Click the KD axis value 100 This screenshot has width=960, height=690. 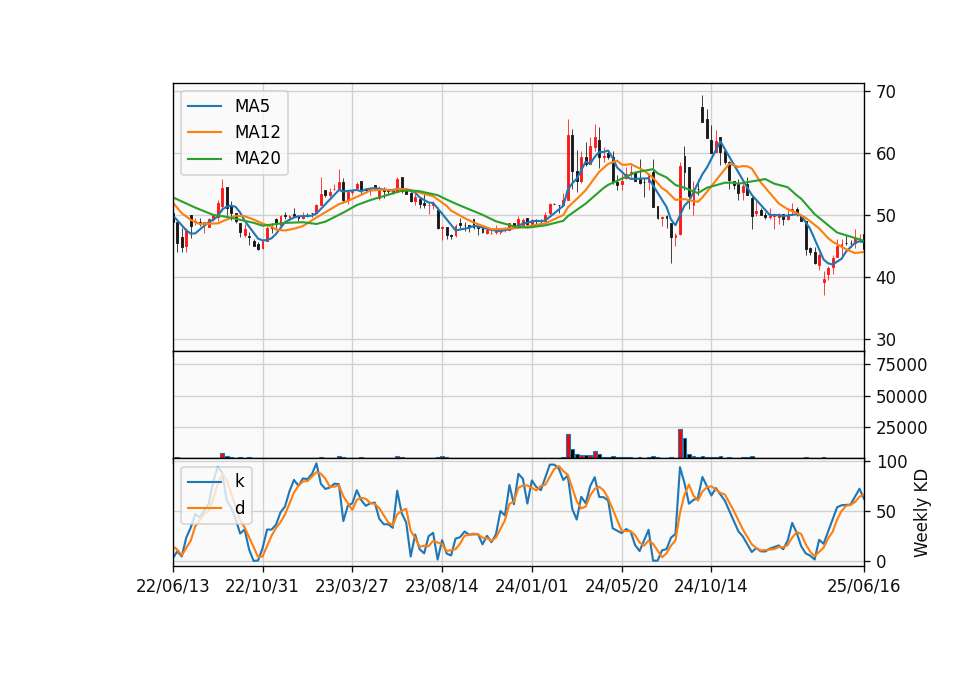(892, 462)
